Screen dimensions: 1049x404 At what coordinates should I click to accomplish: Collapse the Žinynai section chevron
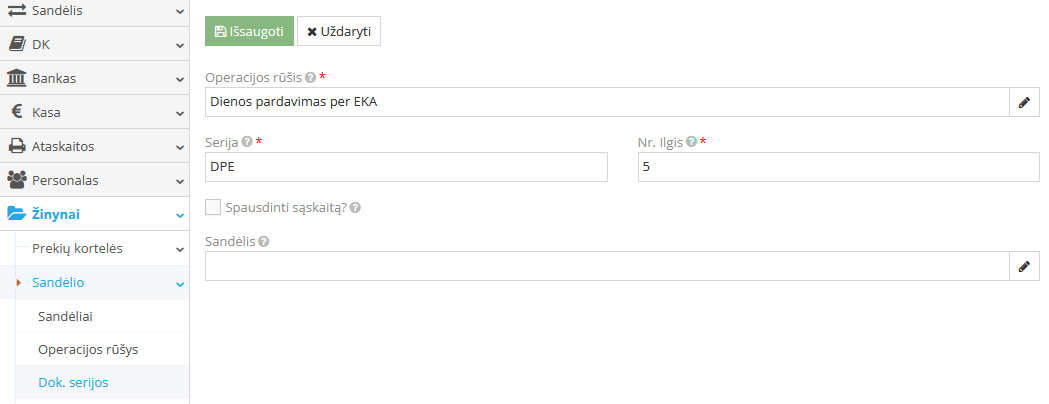click(x=179, y=215)
